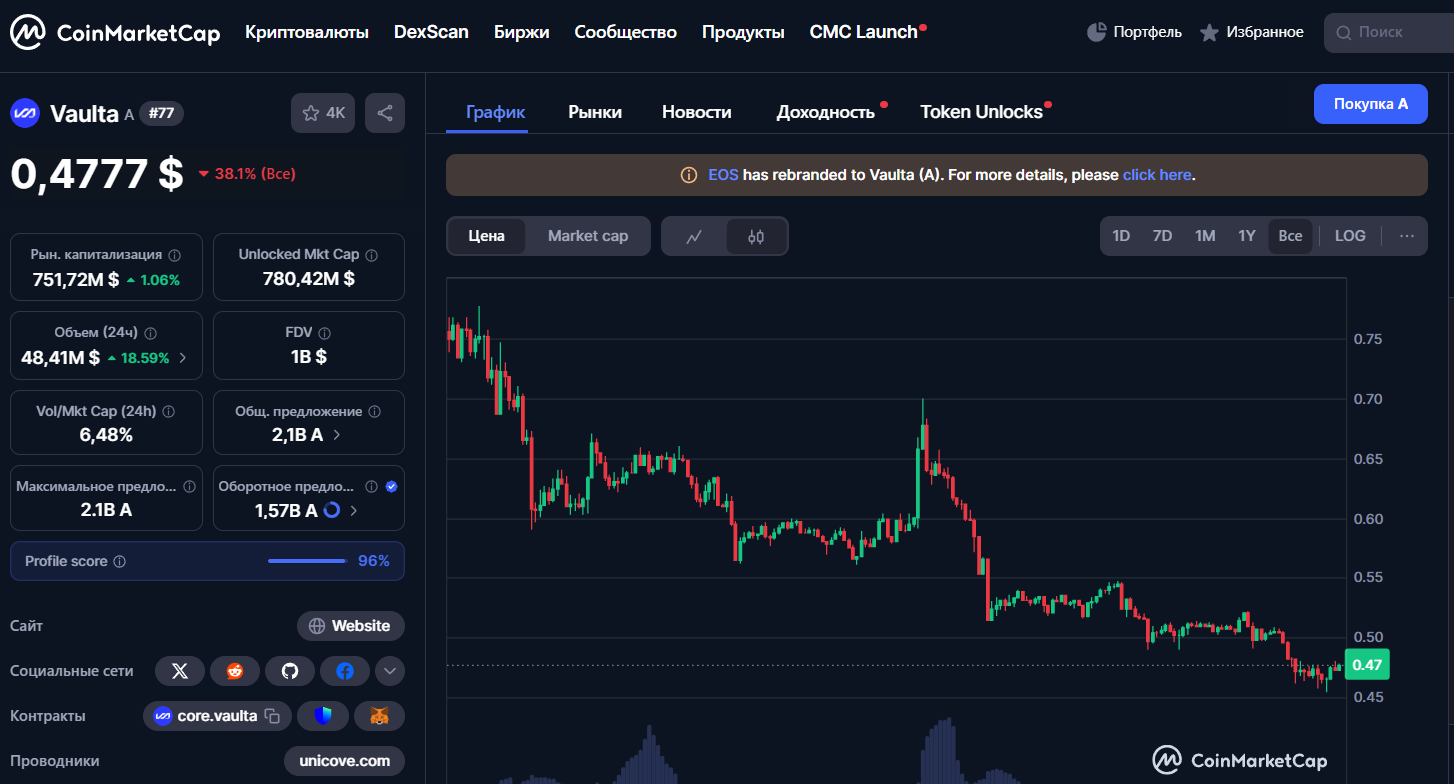Switch to the График tab
This screenshot has height=784, width=1454.
point(496,112)
